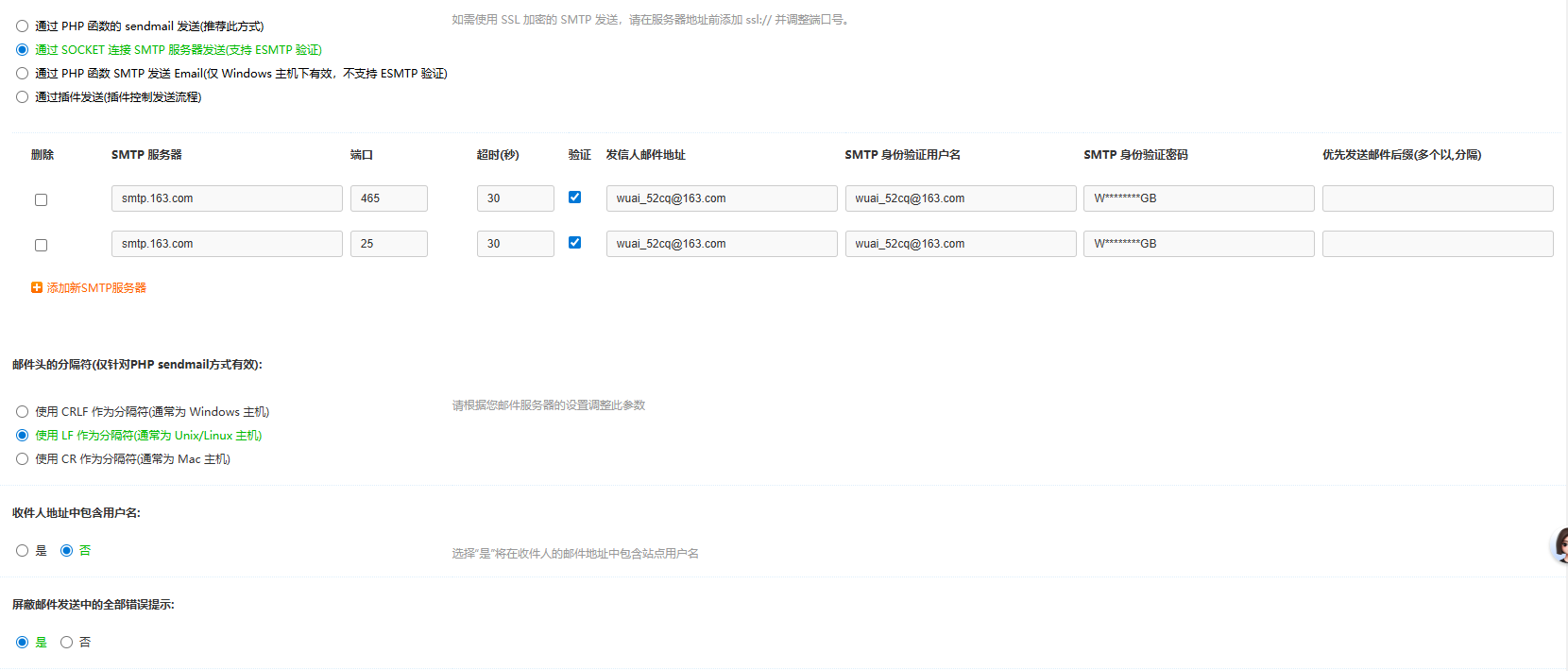Select 是 for include username in recipient
Image resolution: width=1568 pixels, height=671 pixels.
coord(22,551)
